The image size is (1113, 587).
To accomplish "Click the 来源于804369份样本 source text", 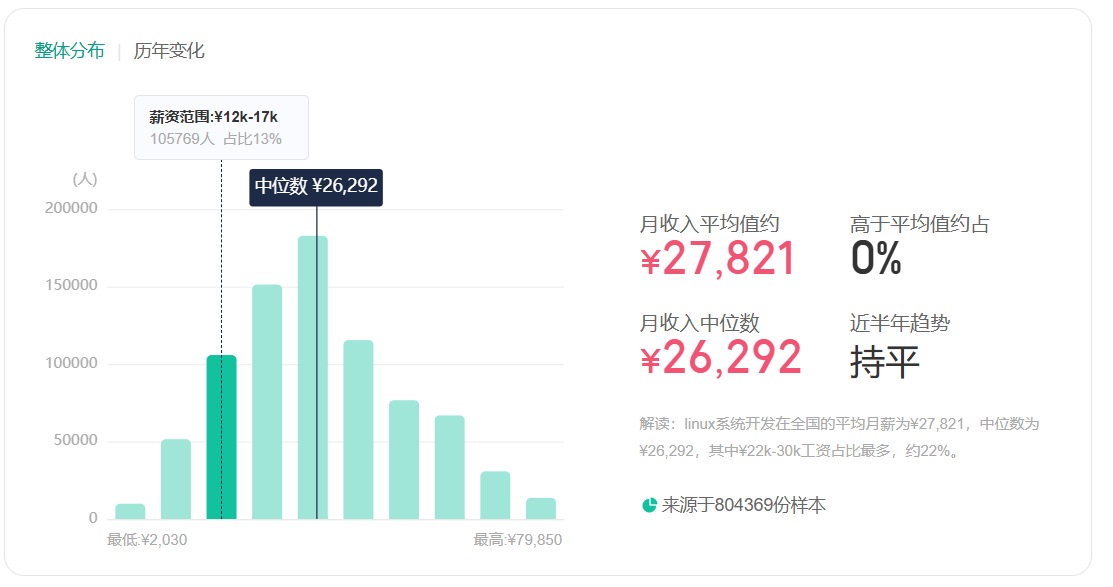I will pos(744,505).
